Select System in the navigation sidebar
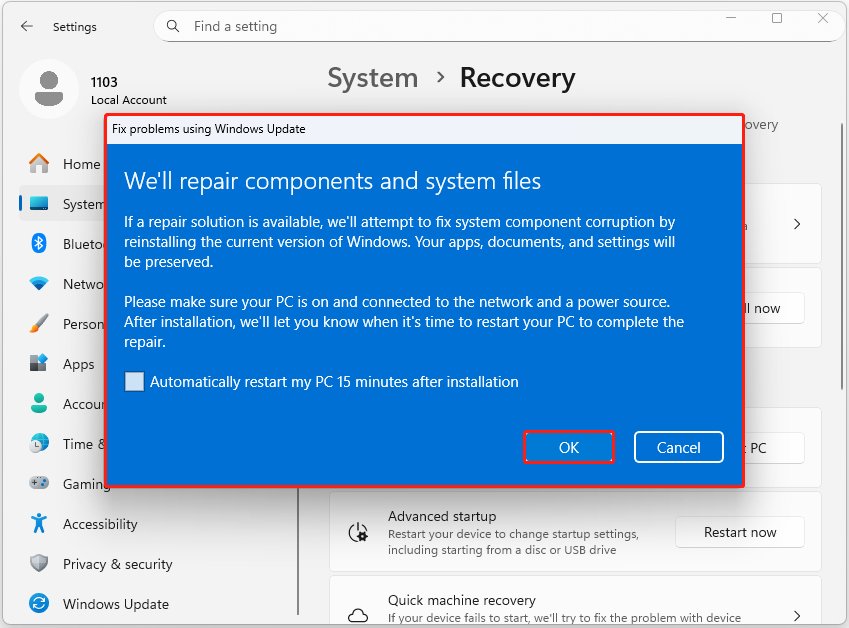 click(38, 203)
